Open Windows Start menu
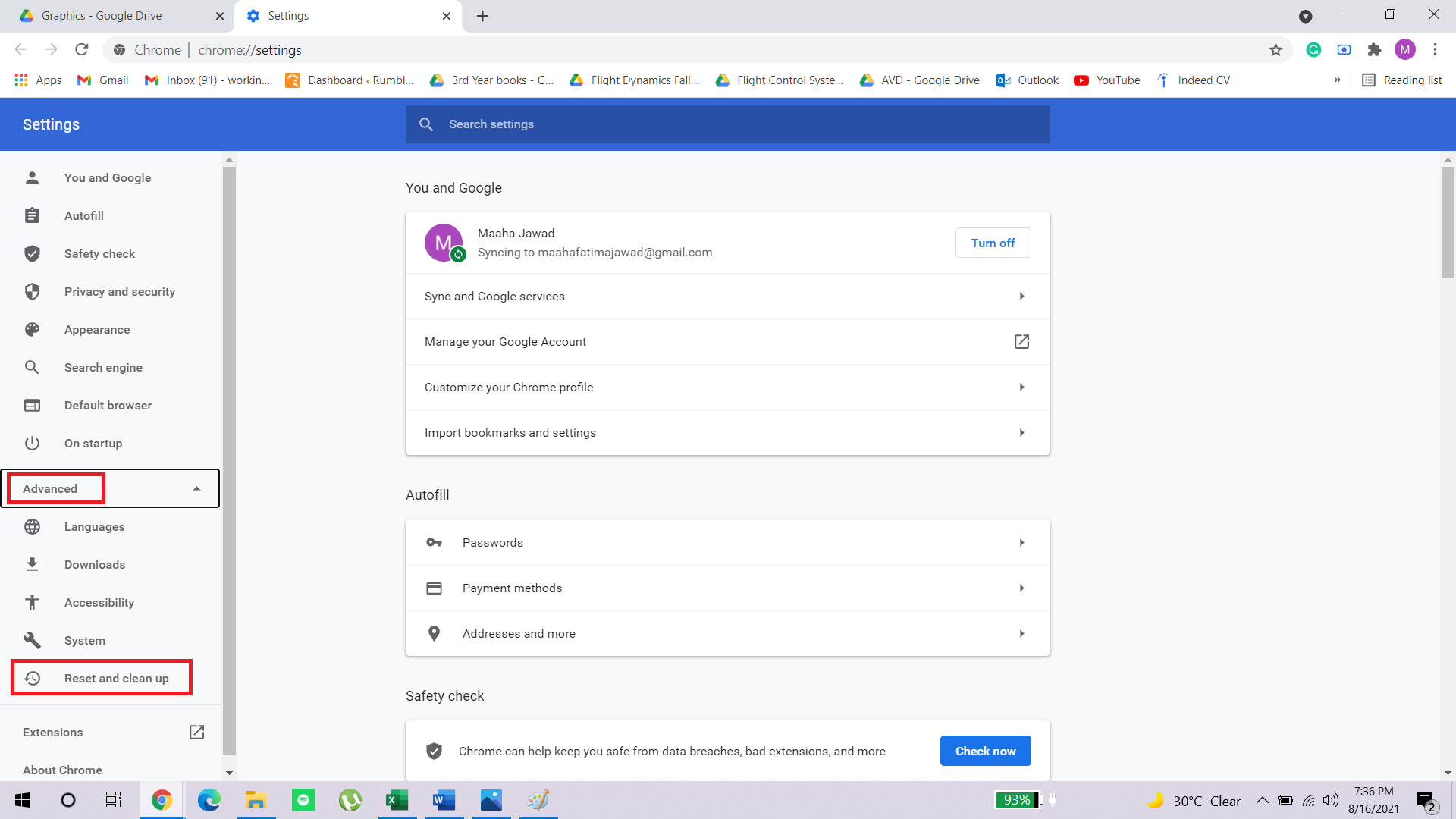1456x819 pixels. click(x=23, y=800)
